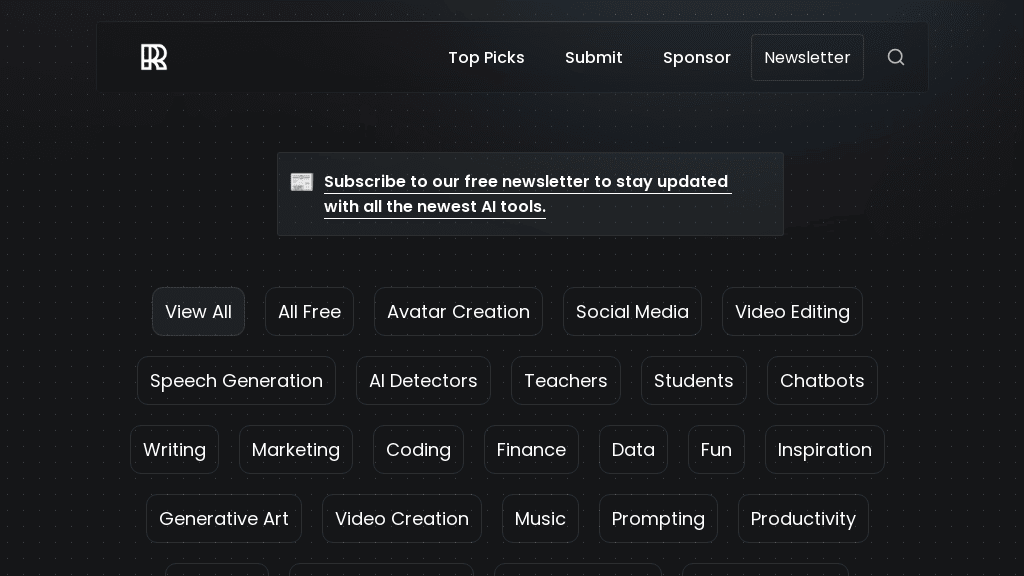Screen dimensions: 1024x576
Task: Open the search magnifier icon
Action: point(896,58)
